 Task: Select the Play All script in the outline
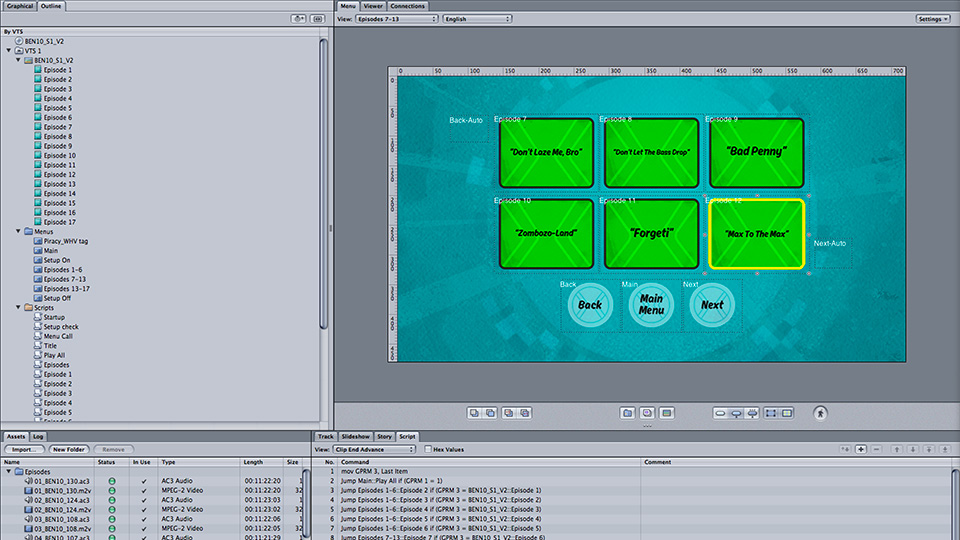[54, 355]
